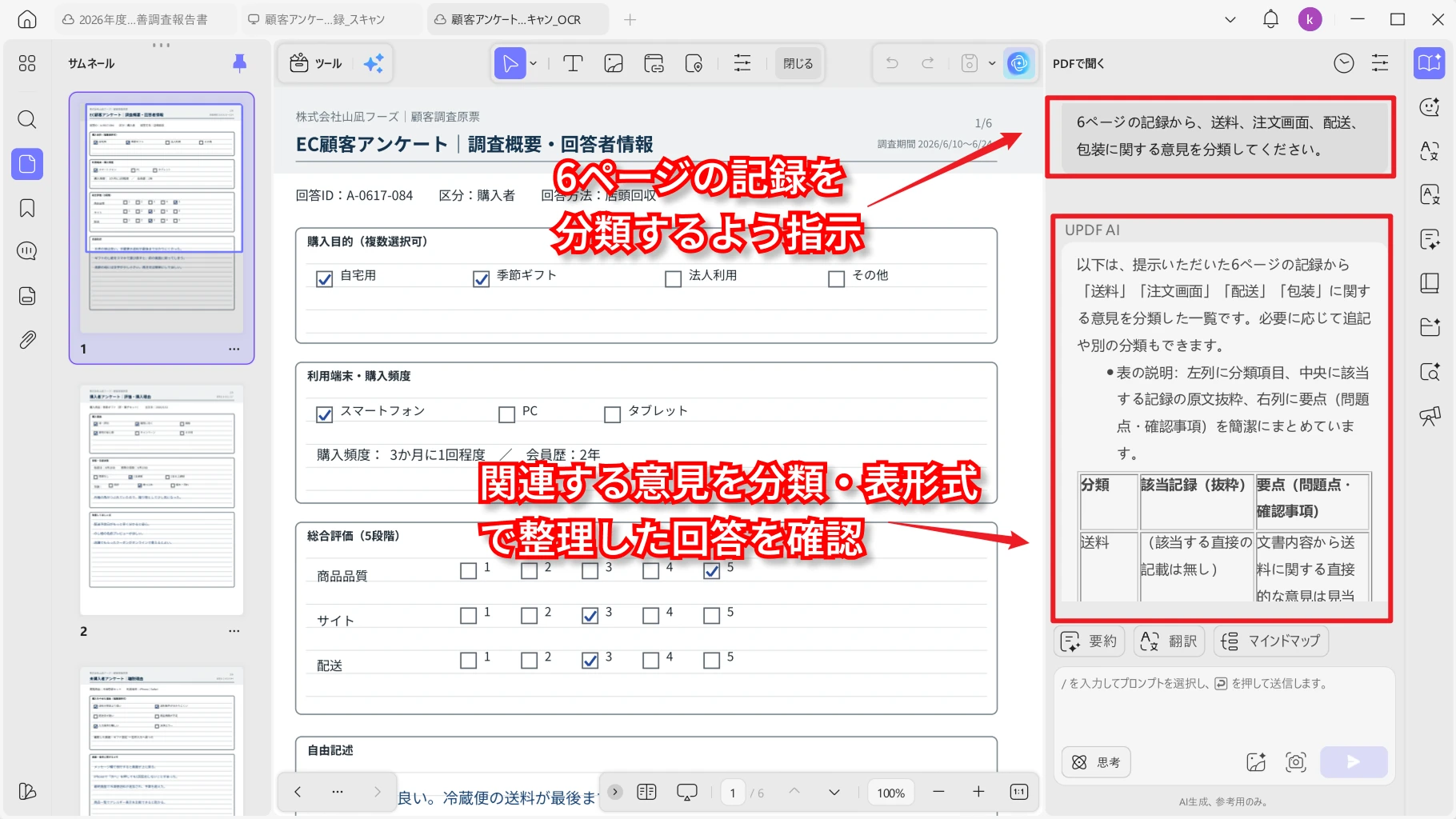Screen dimensions: 1456x819
Task: Open page 1 thumbnail options menu
Action: [x=234, y=349]
